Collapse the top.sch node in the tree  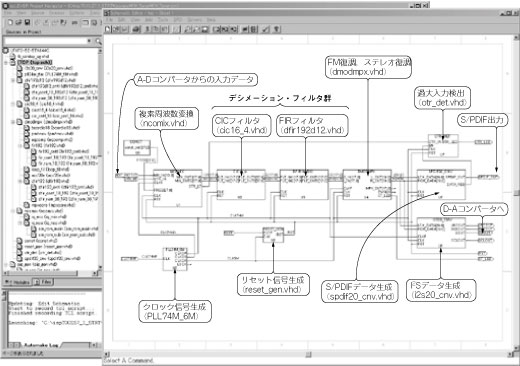point(6,62)
